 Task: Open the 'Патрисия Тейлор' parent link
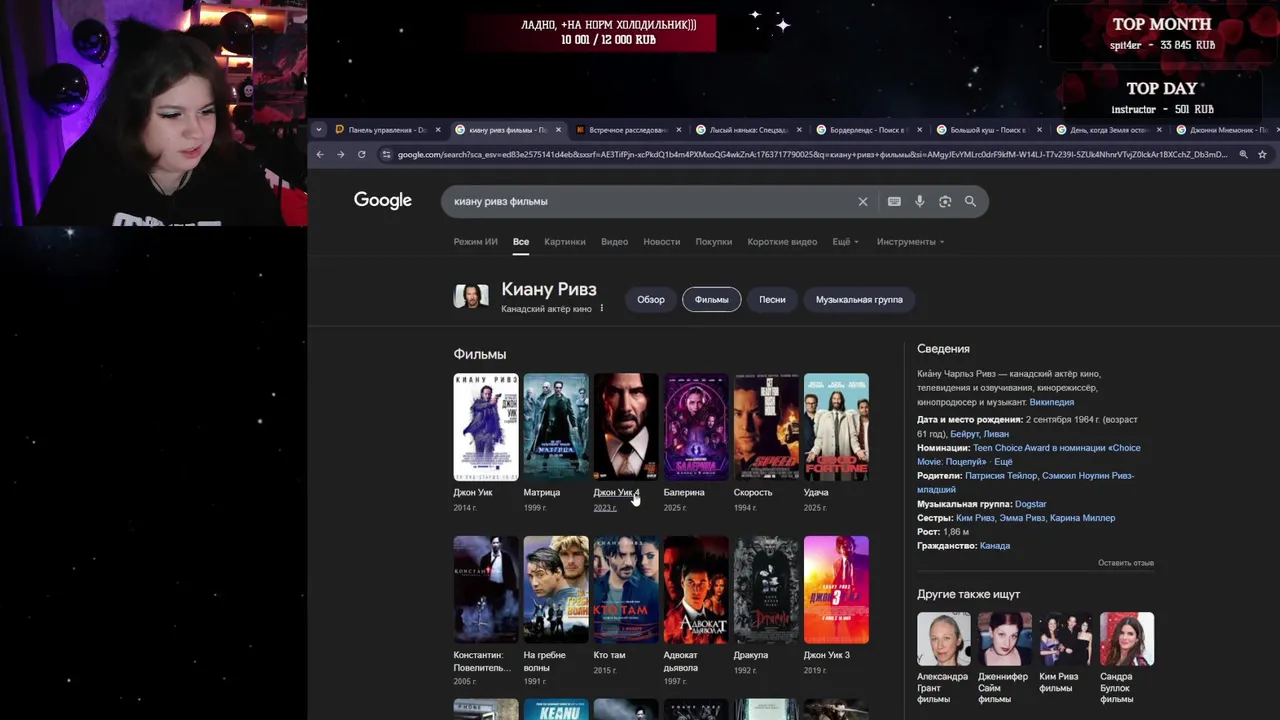tap(1001, 476)
